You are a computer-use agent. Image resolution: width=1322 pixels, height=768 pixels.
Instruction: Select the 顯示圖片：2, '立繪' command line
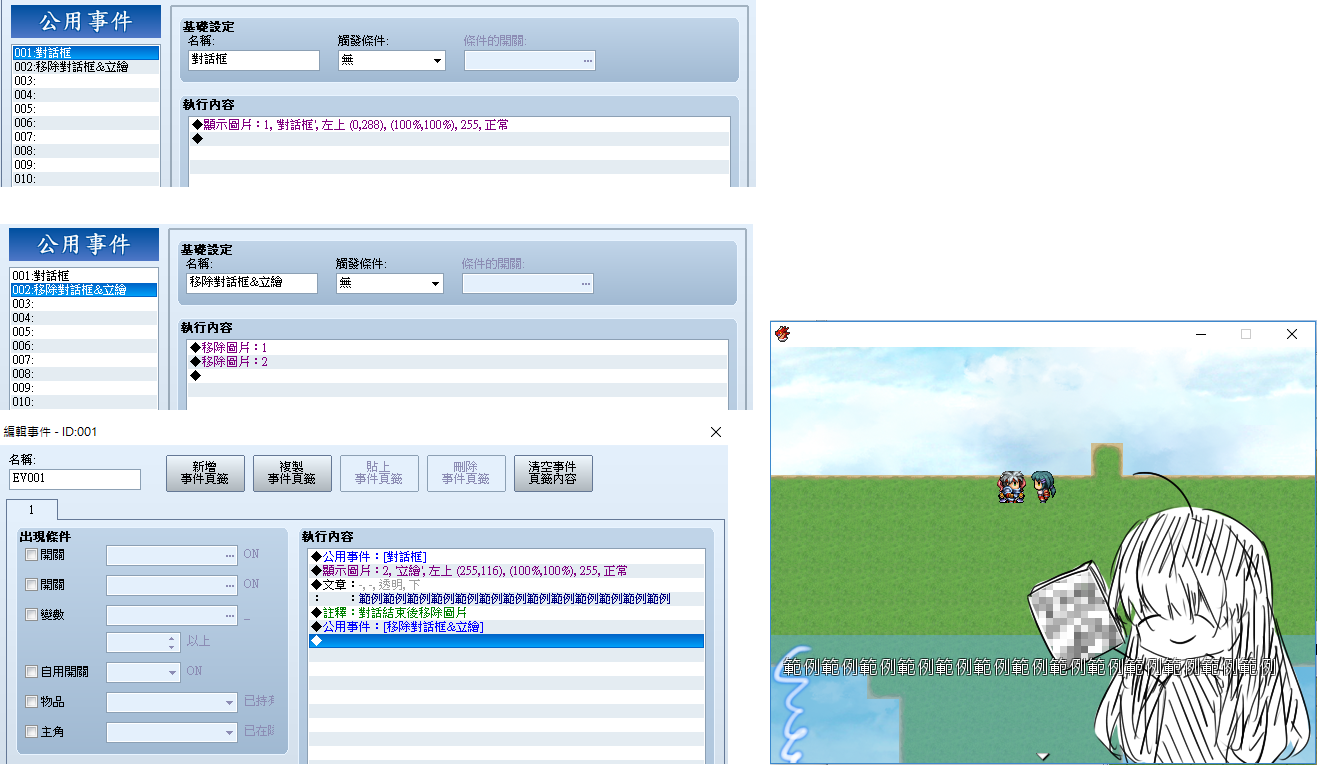[507, 571]
